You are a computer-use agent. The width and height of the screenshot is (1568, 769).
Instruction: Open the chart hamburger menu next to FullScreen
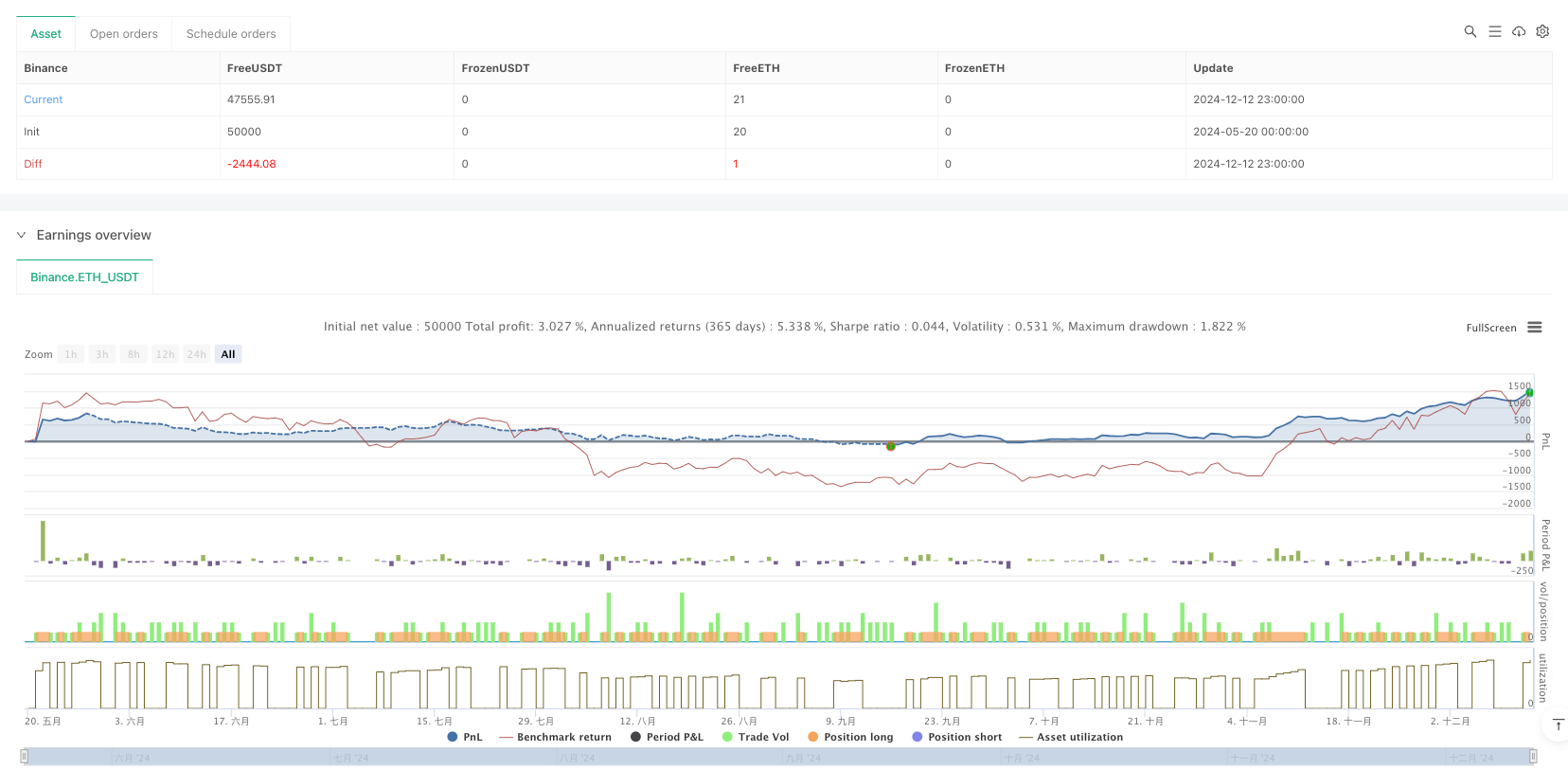[1535, 328]
